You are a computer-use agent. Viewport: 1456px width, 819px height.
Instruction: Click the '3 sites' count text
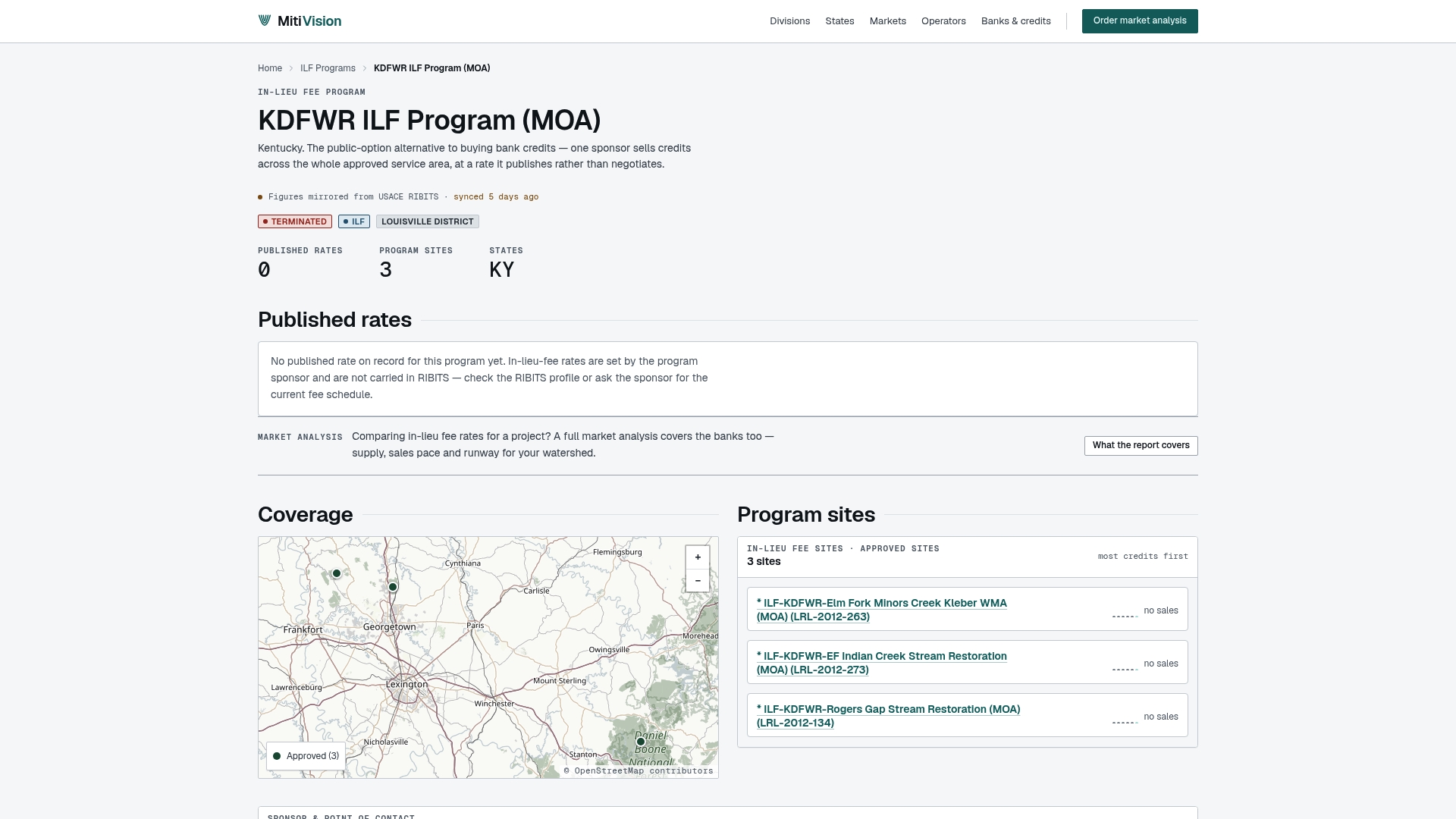tap(764, 562)
